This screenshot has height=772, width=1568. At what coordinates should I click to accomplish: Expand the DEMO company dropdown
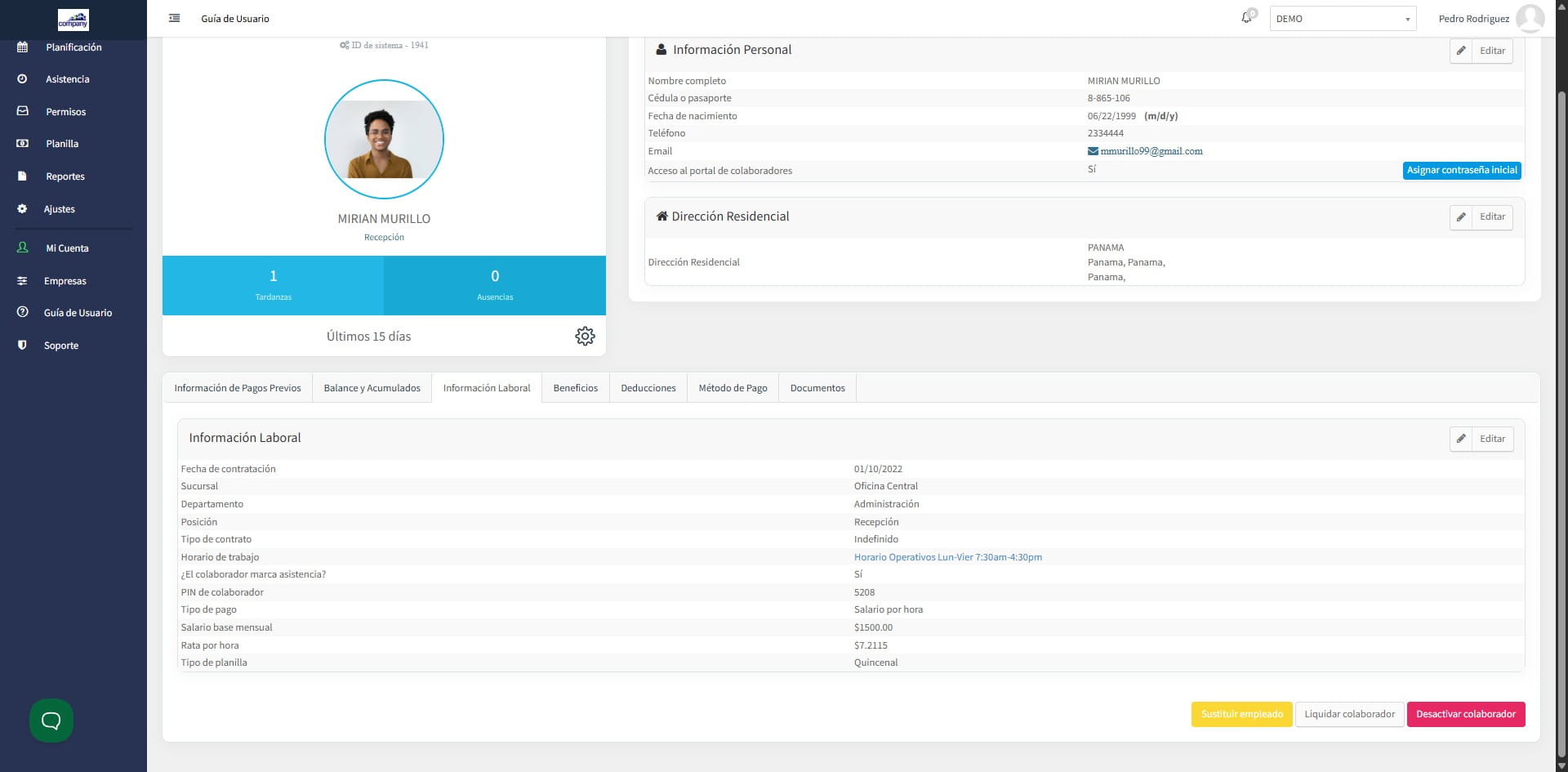(x=1343, y=19)
